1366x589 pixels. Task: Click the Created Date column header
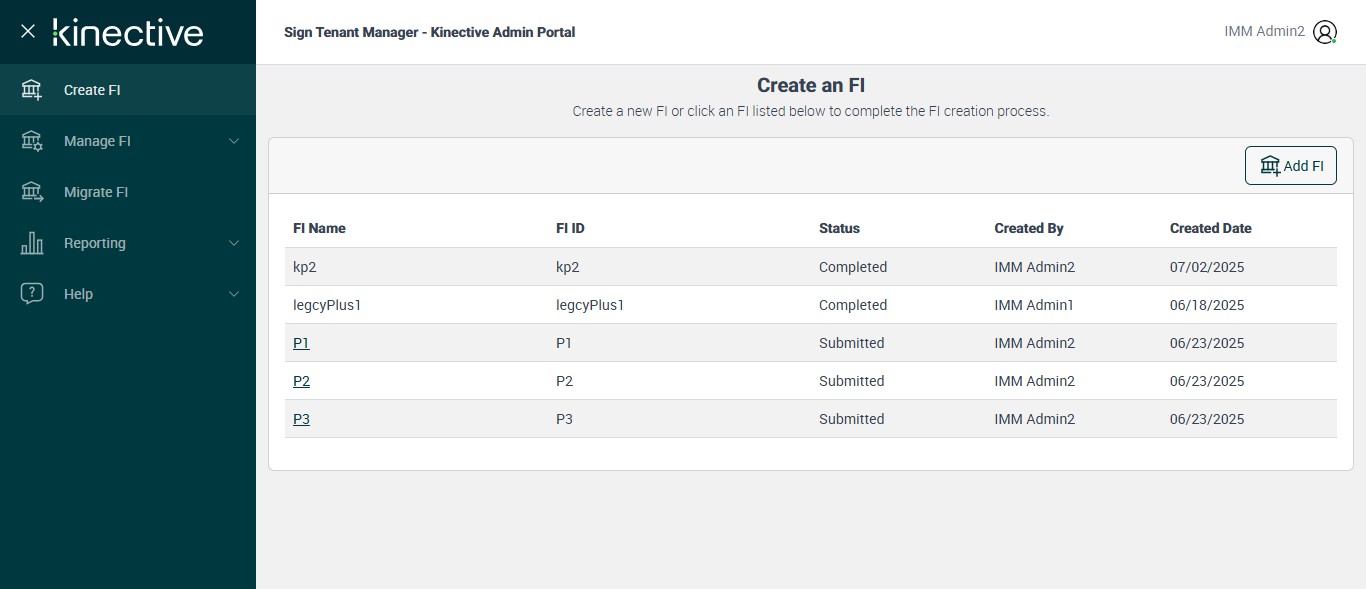coord(1210,228)
